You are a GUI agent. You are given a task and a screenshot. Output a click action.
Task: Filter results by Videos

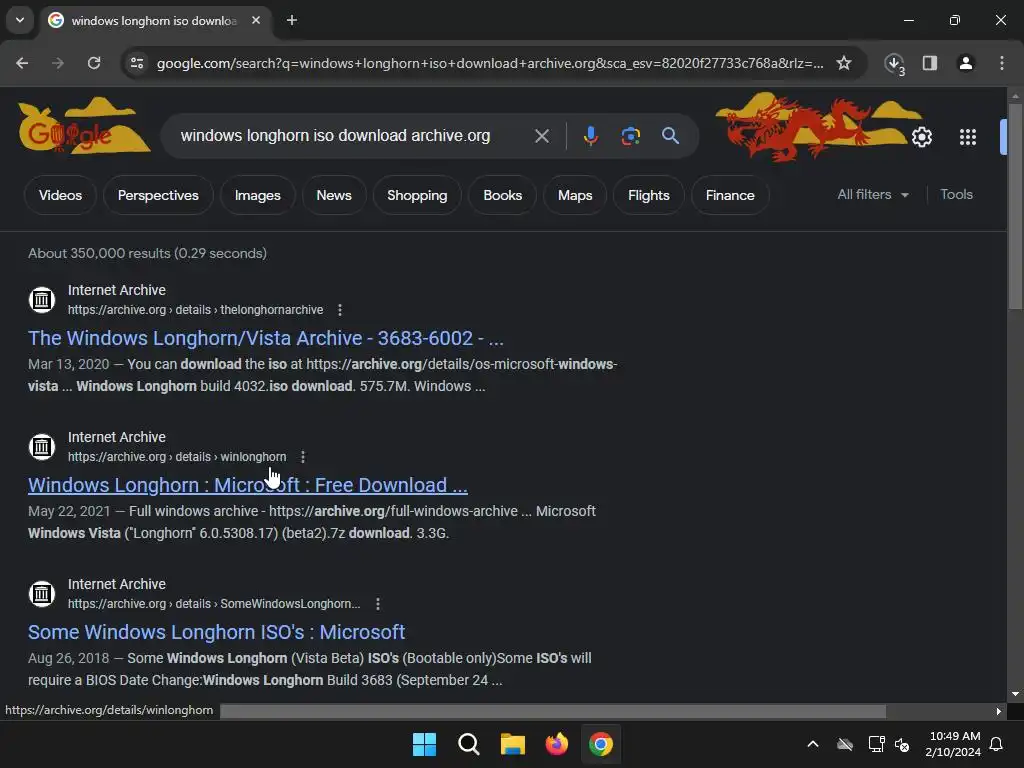(x=61, y=195)
